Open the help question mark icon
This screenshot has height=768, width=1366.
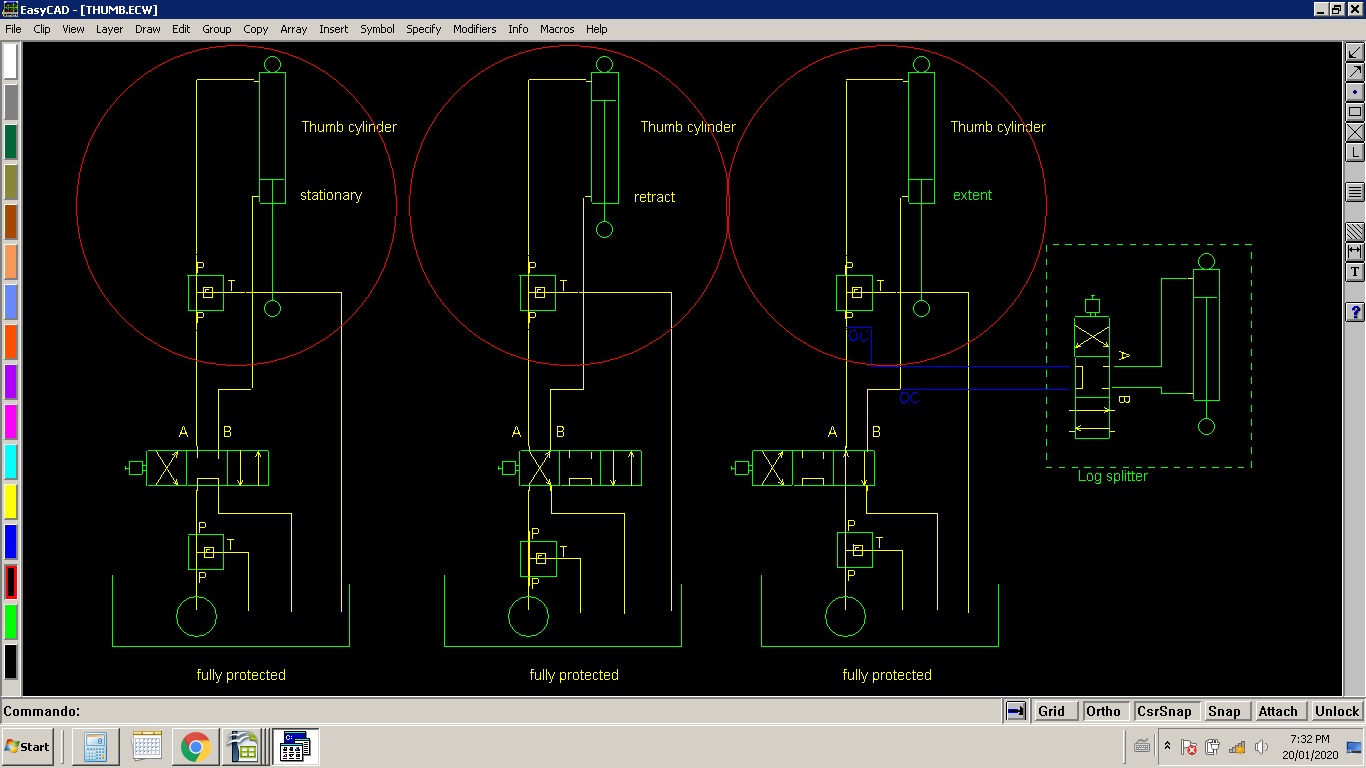1355,313
